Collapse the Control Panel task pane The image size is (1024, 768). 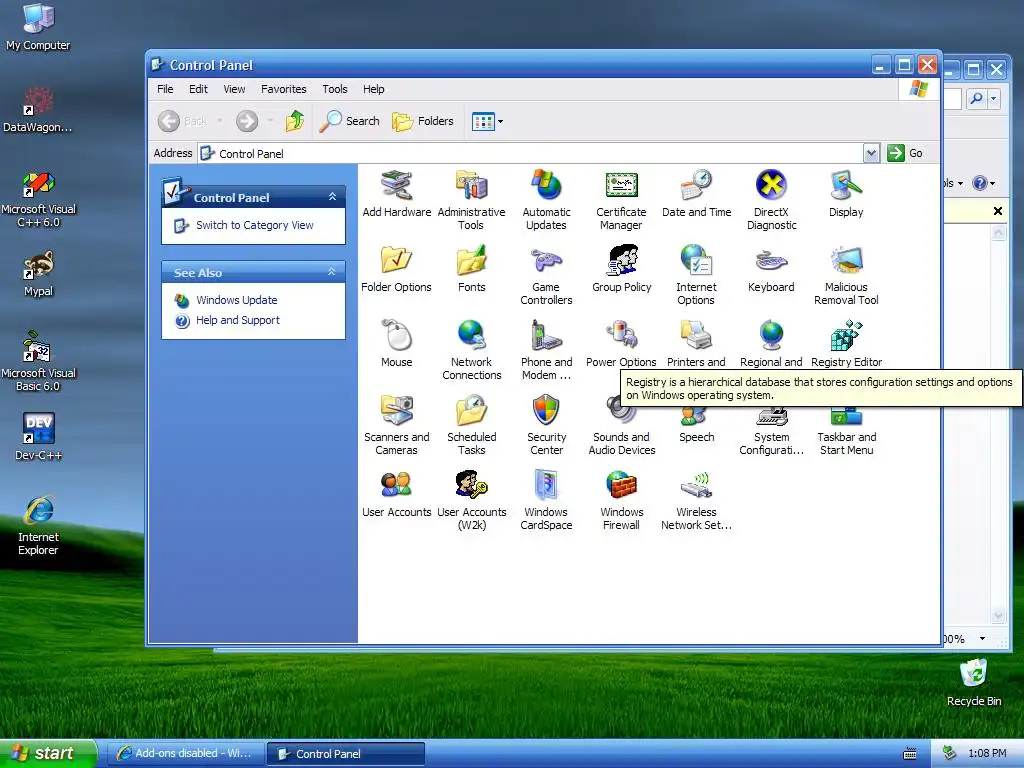click(x=332, y=197)
